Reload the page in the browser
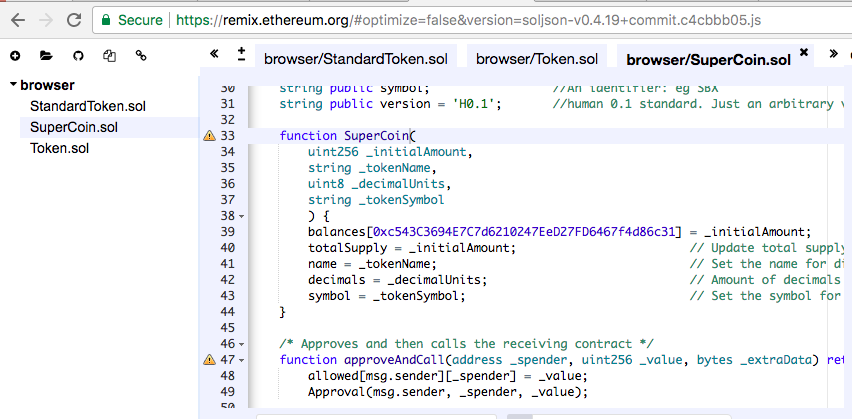 coord(73,19)
